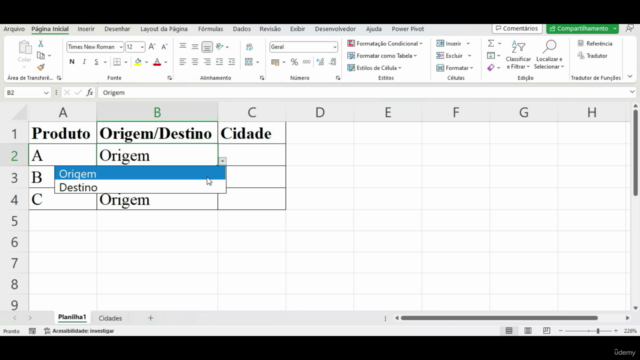
Task: Click the Compartilhamento button
Action: tap(582, 29)
